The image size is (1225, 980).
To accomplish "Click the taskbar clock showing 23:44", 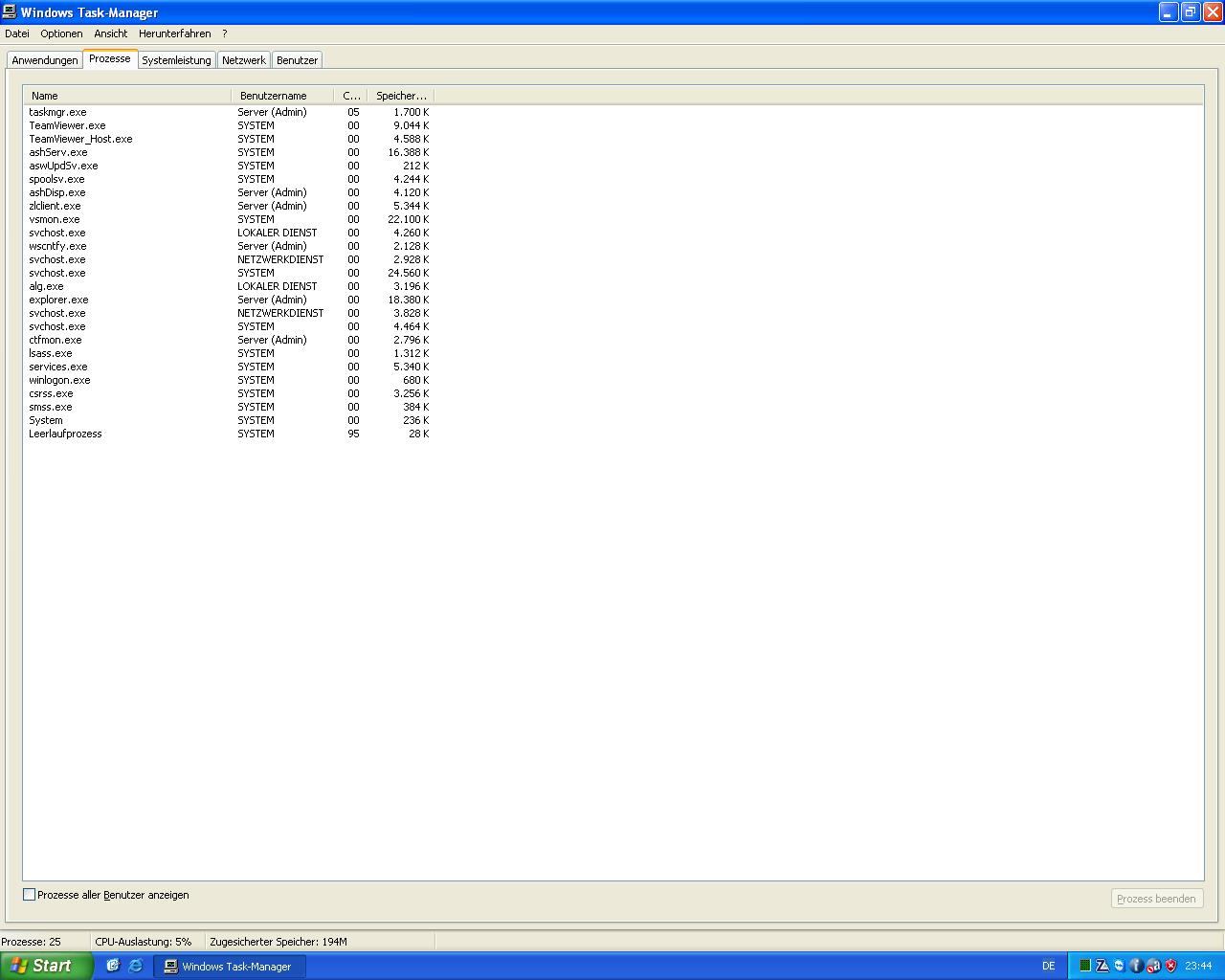I will coord(1198,966).
